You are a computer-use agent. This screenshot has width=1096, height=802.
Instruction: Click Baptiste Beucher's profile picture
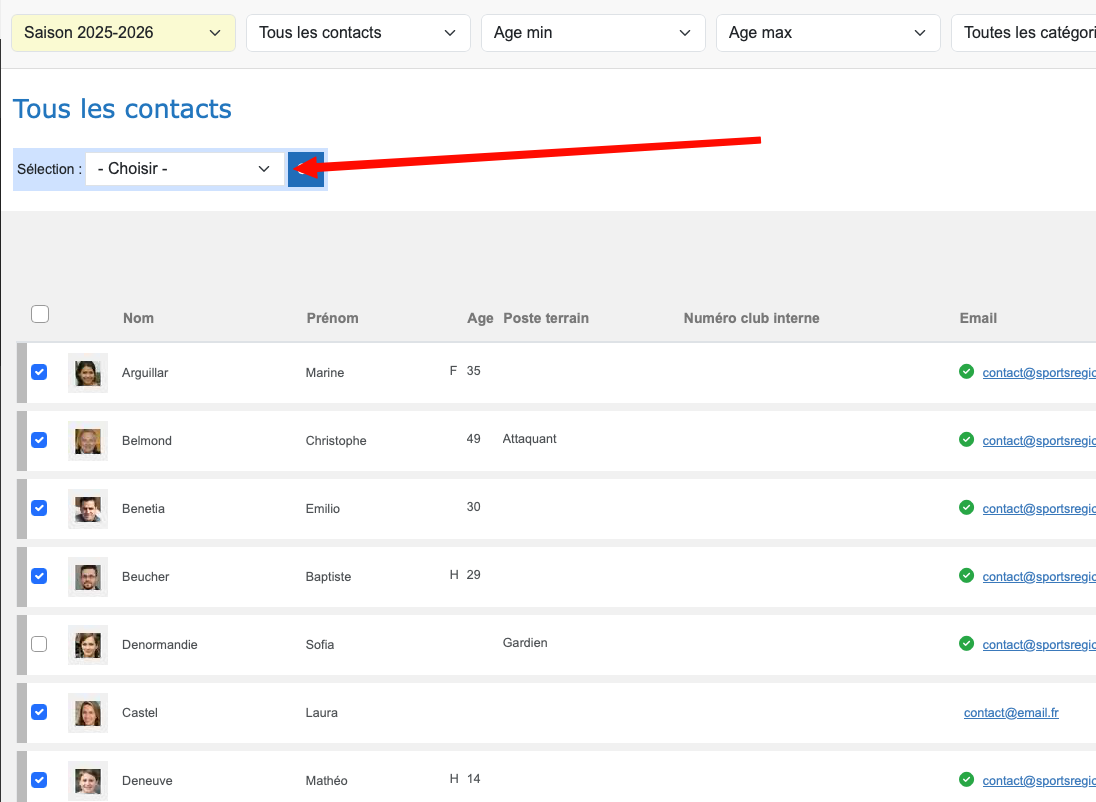click(x=88, y=577)
